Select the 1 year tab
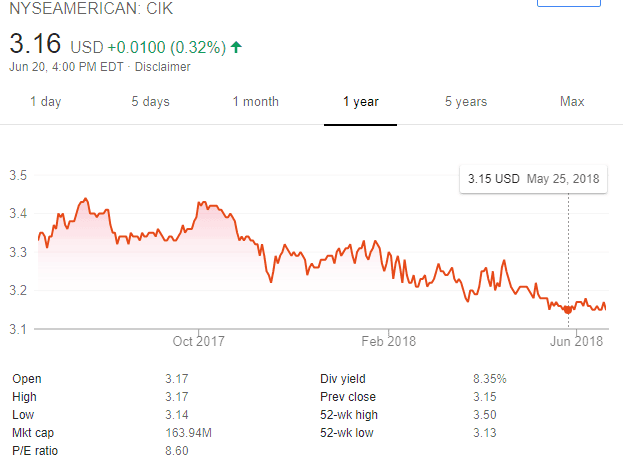The image size is (623, 464). [360, 102]
